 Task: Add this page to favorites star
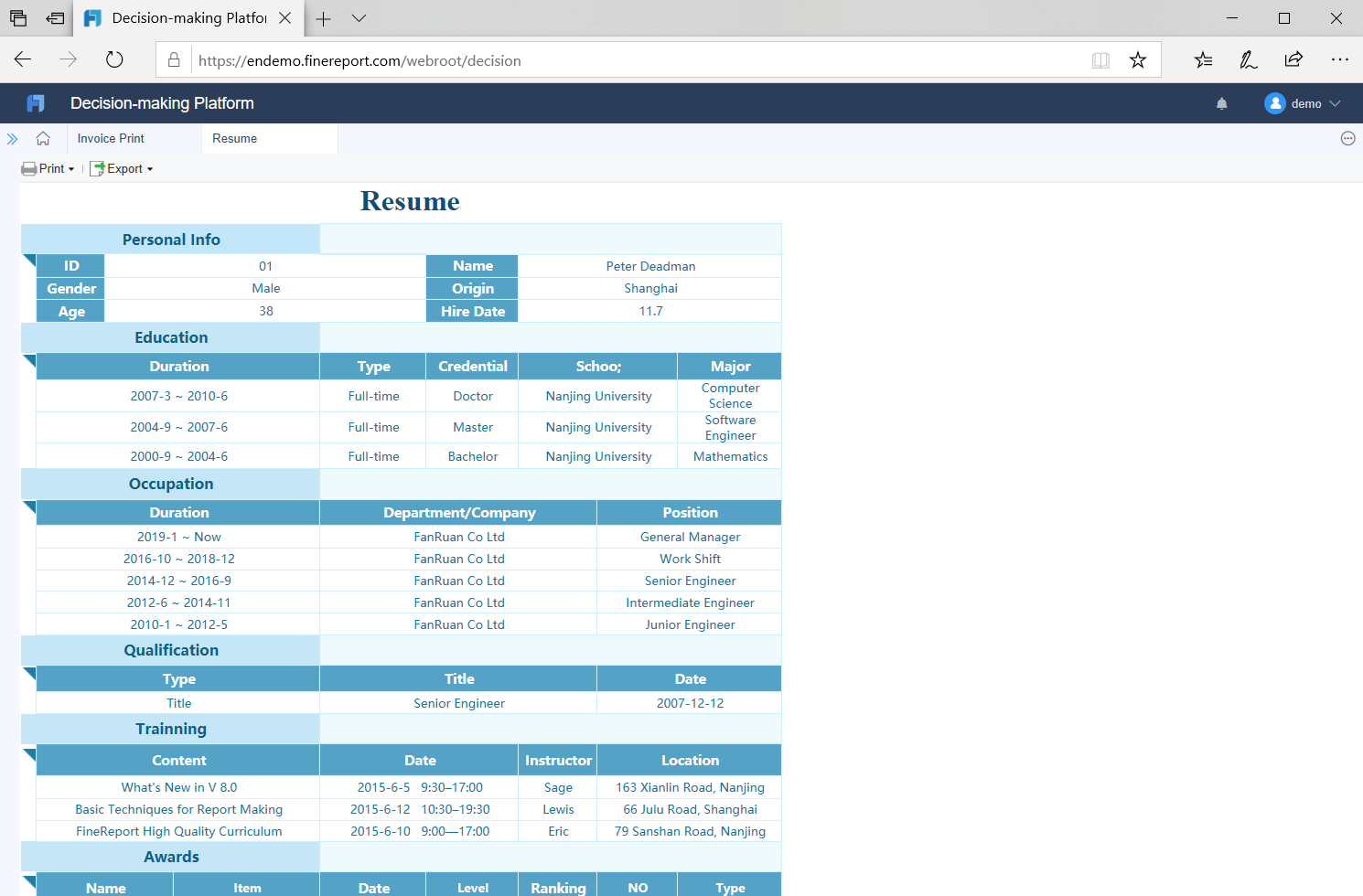[x=1138, y=60]
